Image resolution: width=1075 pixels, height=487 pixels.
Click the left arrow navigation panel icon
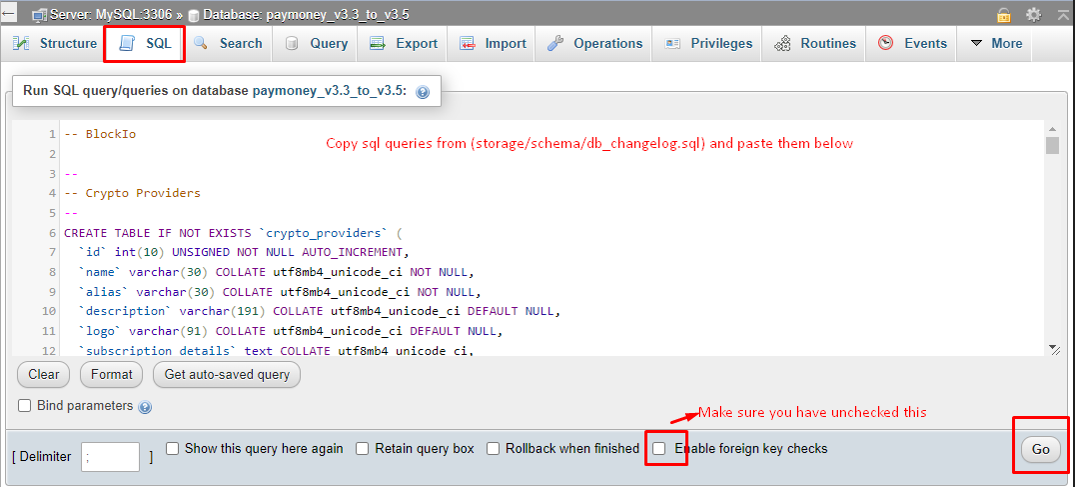8,14
